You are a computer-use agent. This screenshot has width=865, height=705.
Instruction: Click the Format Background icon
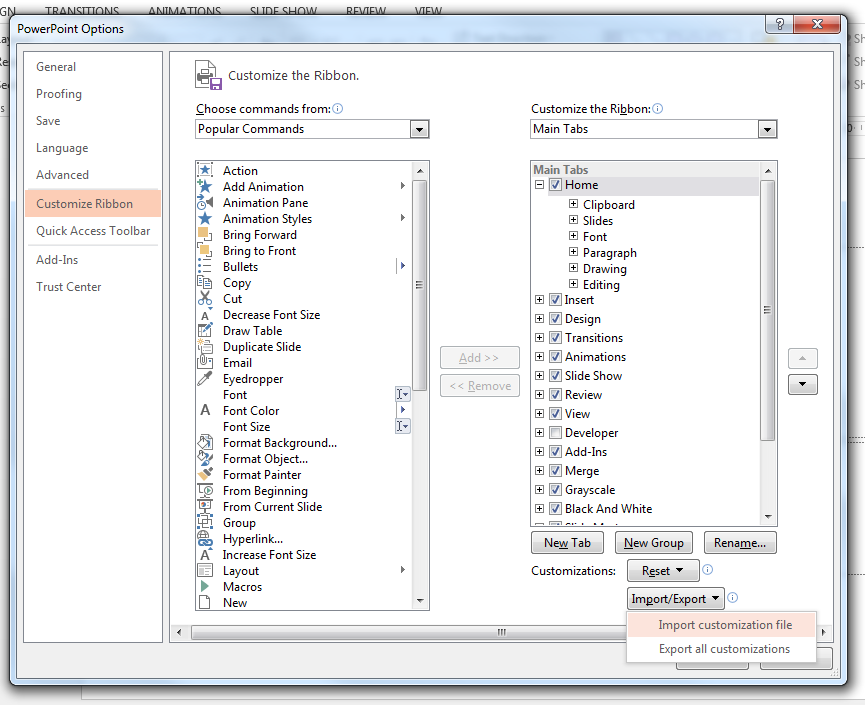click(205, 442)
